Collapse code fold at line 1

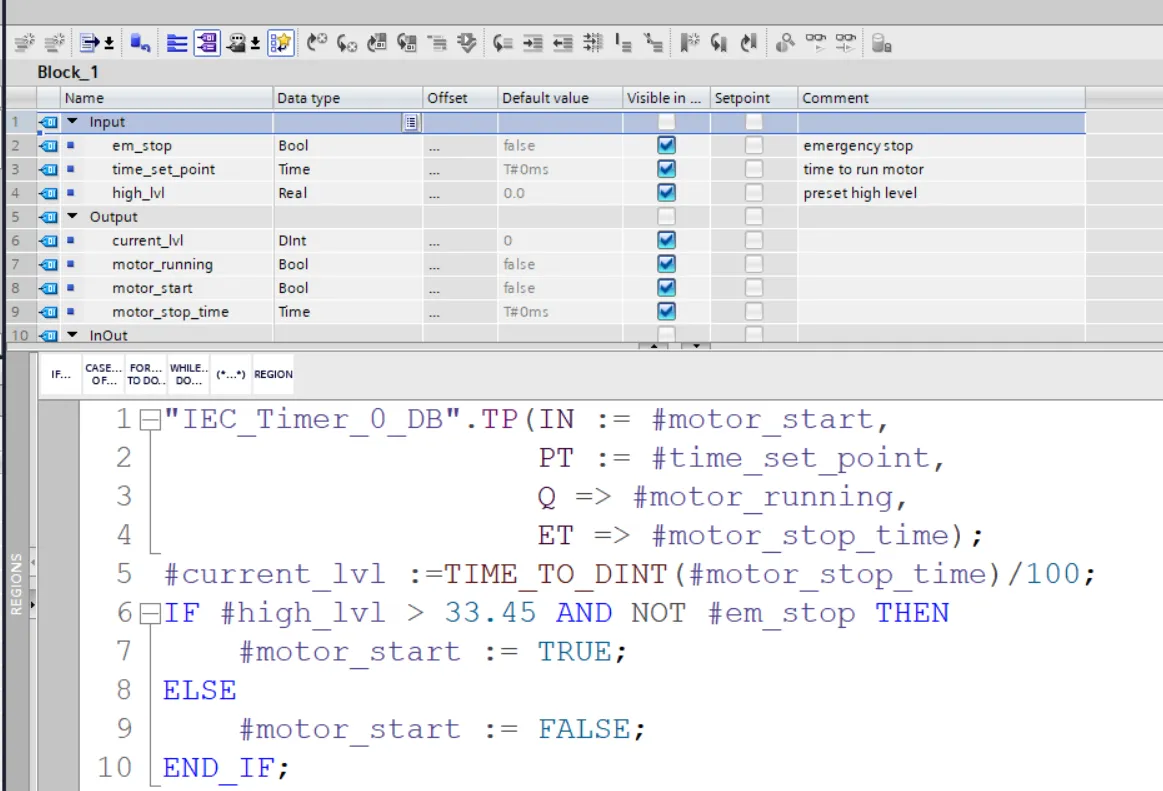(x=151, y=420)
